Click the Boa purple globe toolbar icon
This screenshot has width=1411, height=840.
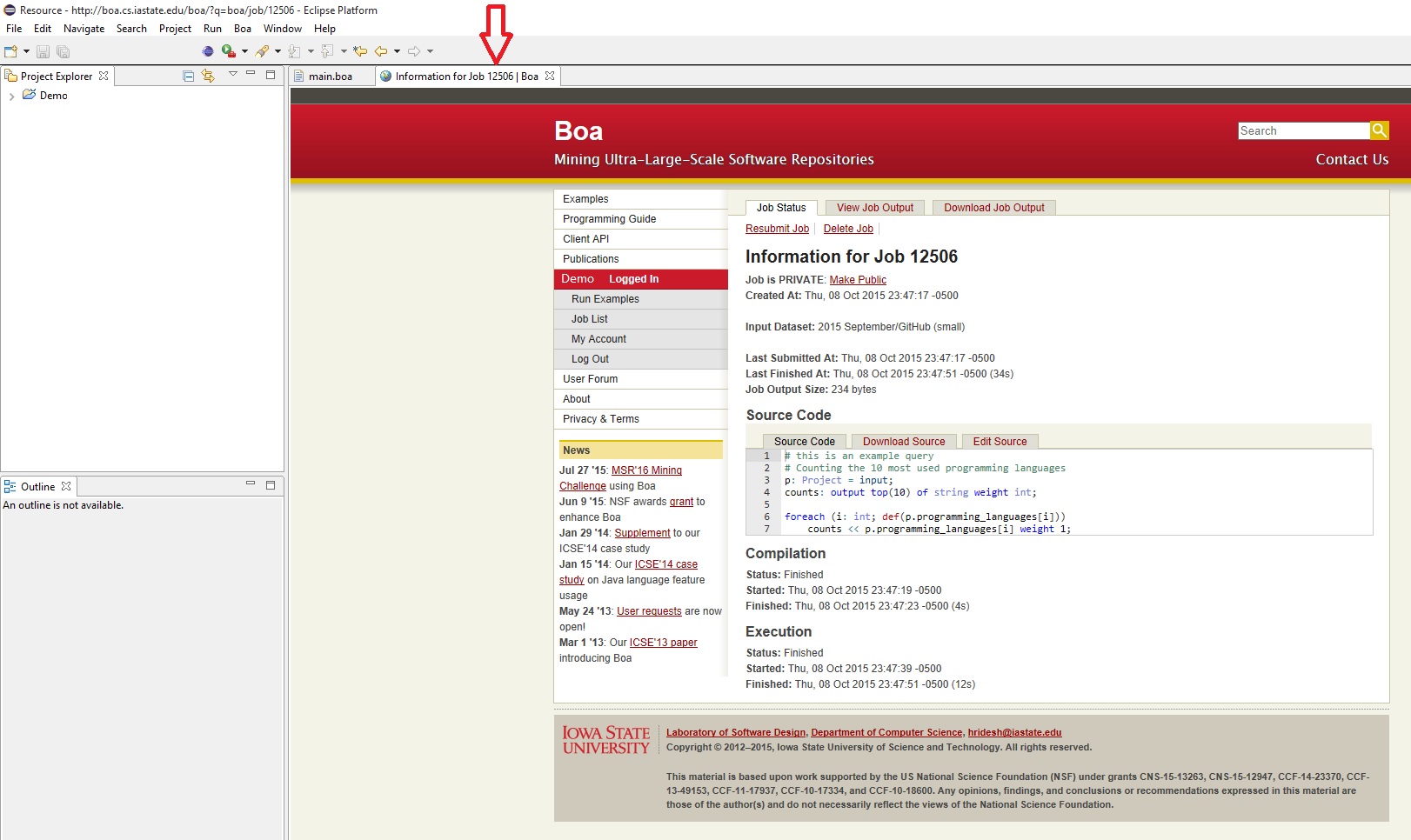(x=207, y=51)
